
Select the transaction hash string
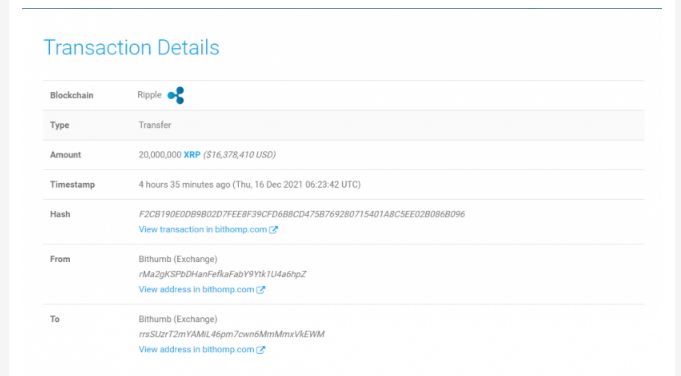[302, 214]
